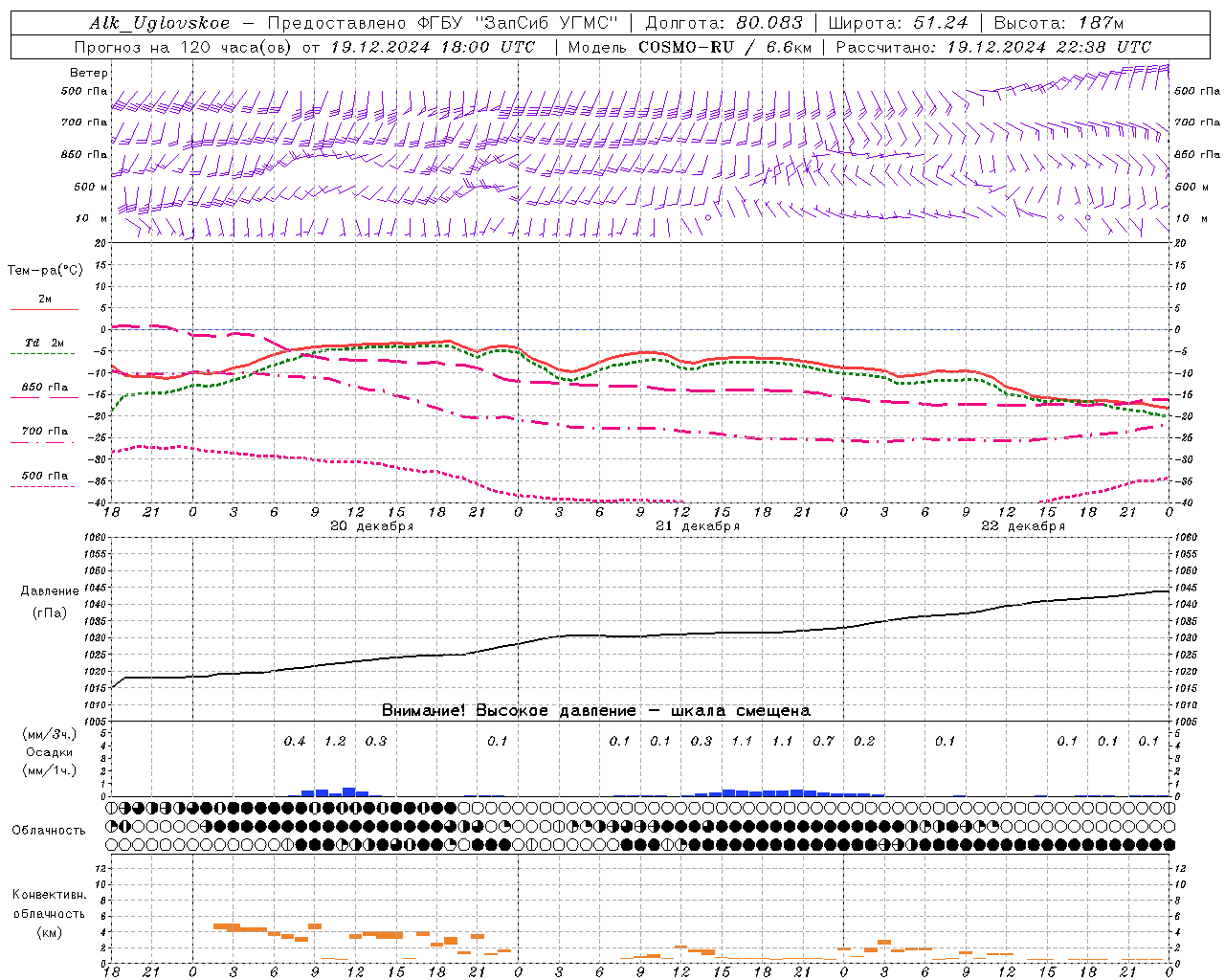1225x980 pixels.
Task: Click the date label 22 декабря
Action: [1023, 526]
